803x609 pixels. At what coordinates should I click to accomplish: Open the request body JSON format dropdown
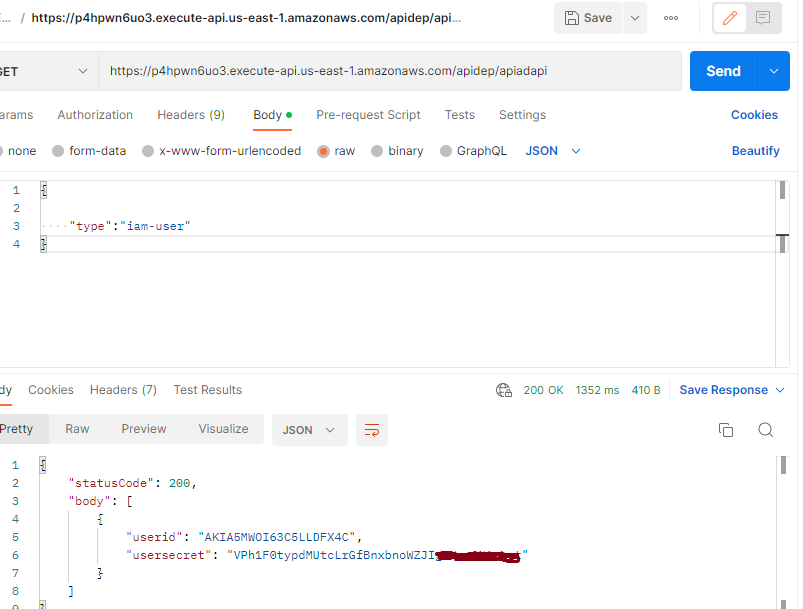(553, 151)
